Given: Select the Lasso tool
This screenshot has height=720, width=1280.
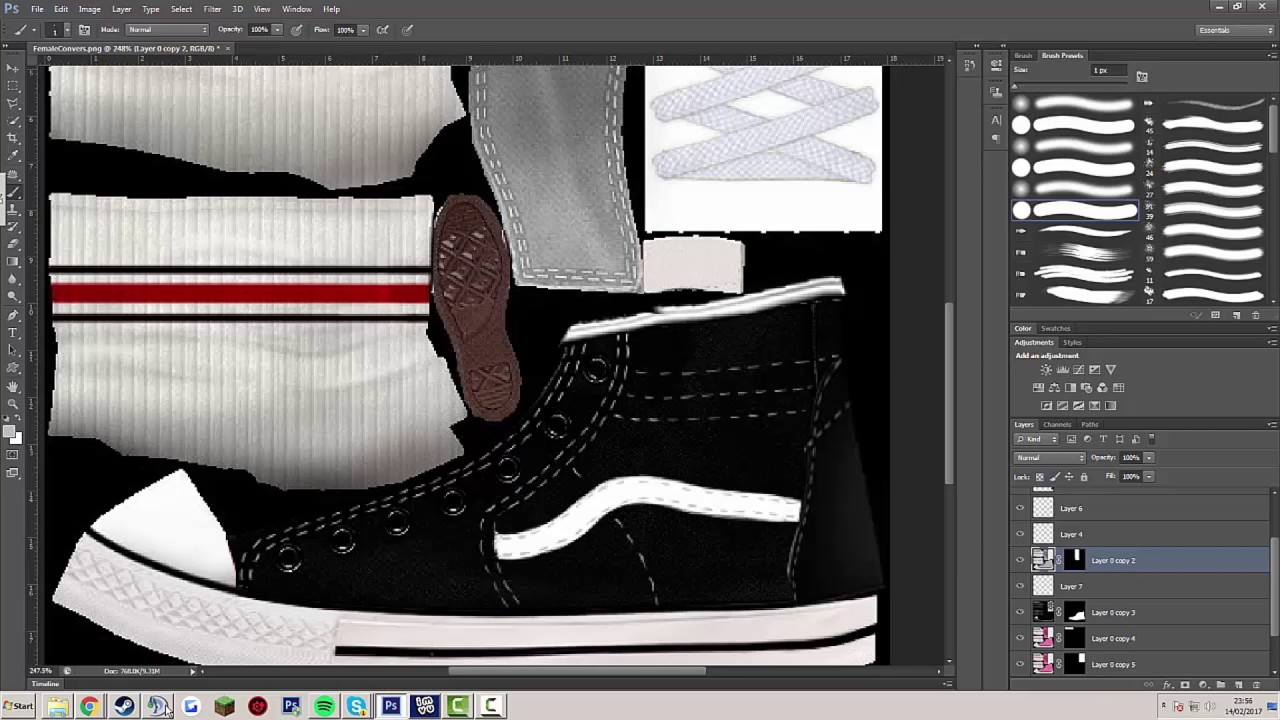Looking at the screenshot, I should [x=13, y=103].
